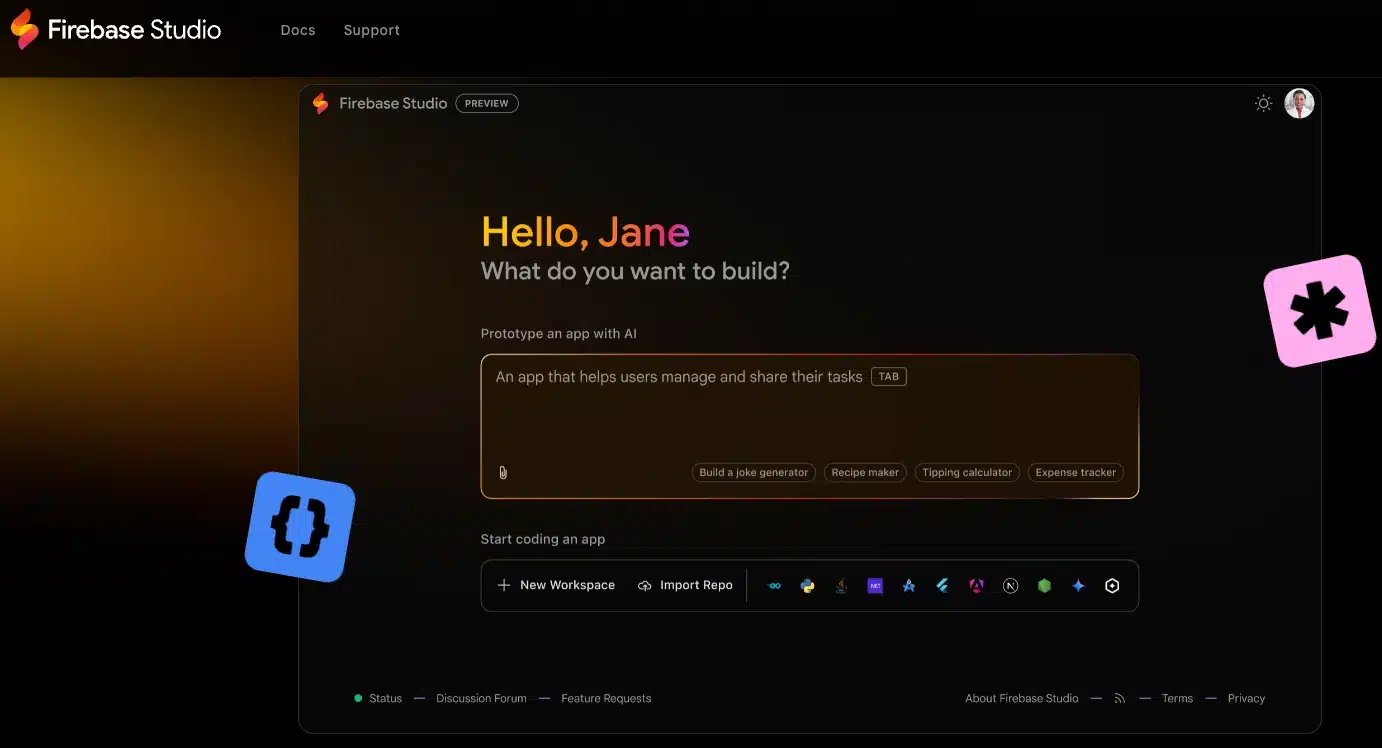Open the Feature Requests link

click(x=606, y=698)
